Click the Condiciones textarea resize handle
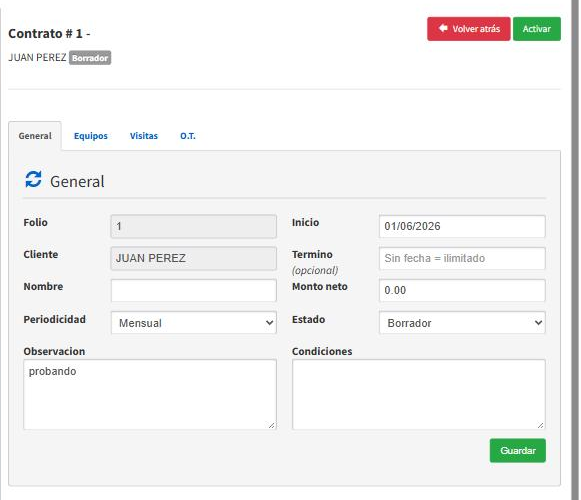Viewport: 581px width, 500px height. click(541, 425)
